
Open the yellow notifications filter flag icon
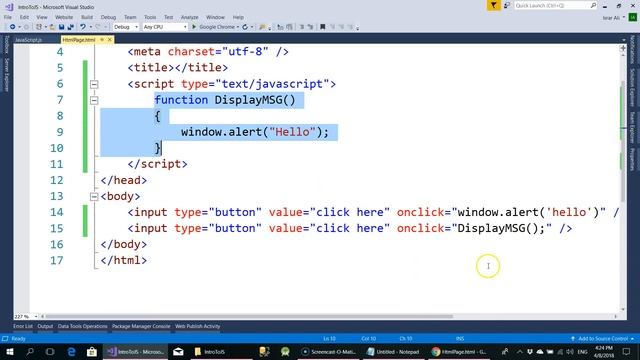coord(493,5)
